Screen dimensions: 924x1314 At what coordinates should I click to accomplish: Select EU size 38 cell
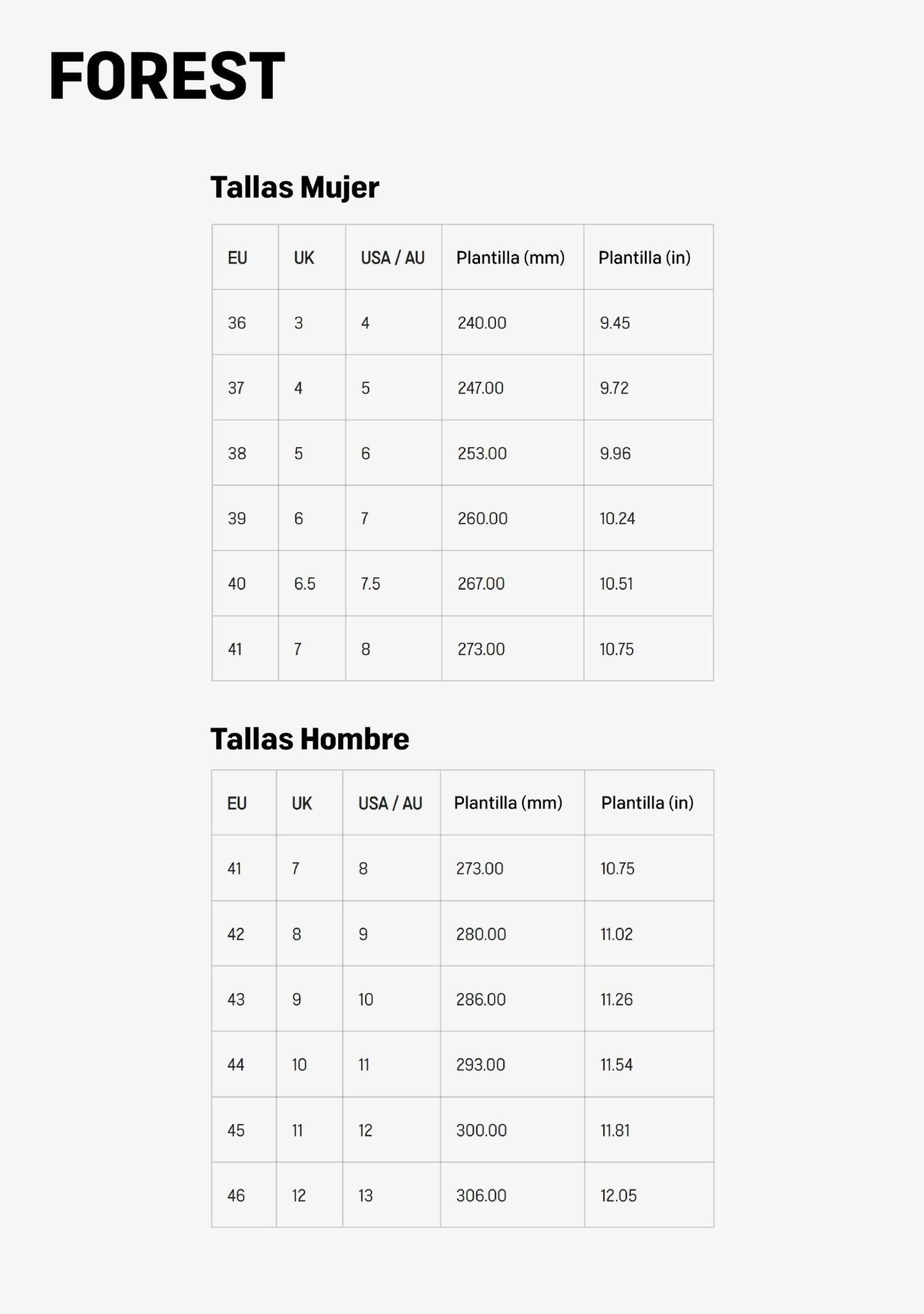(x=245, y=453)
